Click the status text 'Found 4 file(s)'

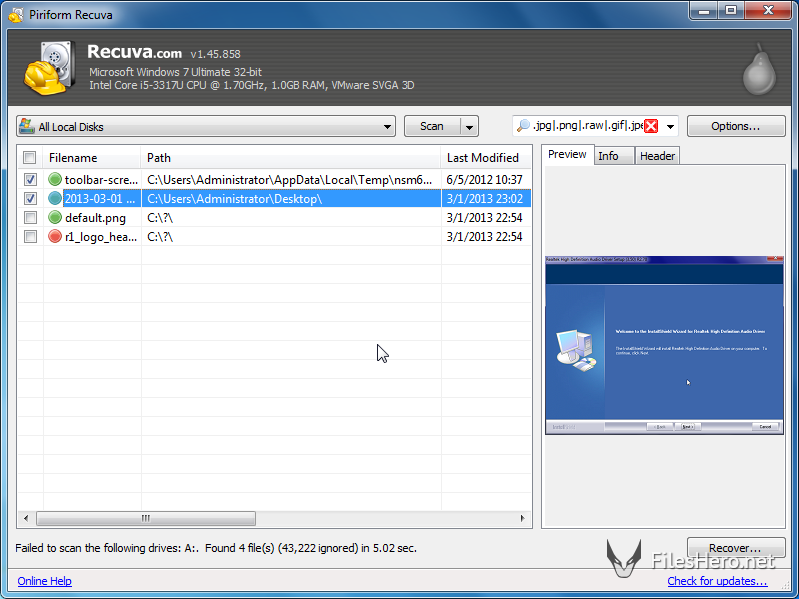click(x=239, y=549)
